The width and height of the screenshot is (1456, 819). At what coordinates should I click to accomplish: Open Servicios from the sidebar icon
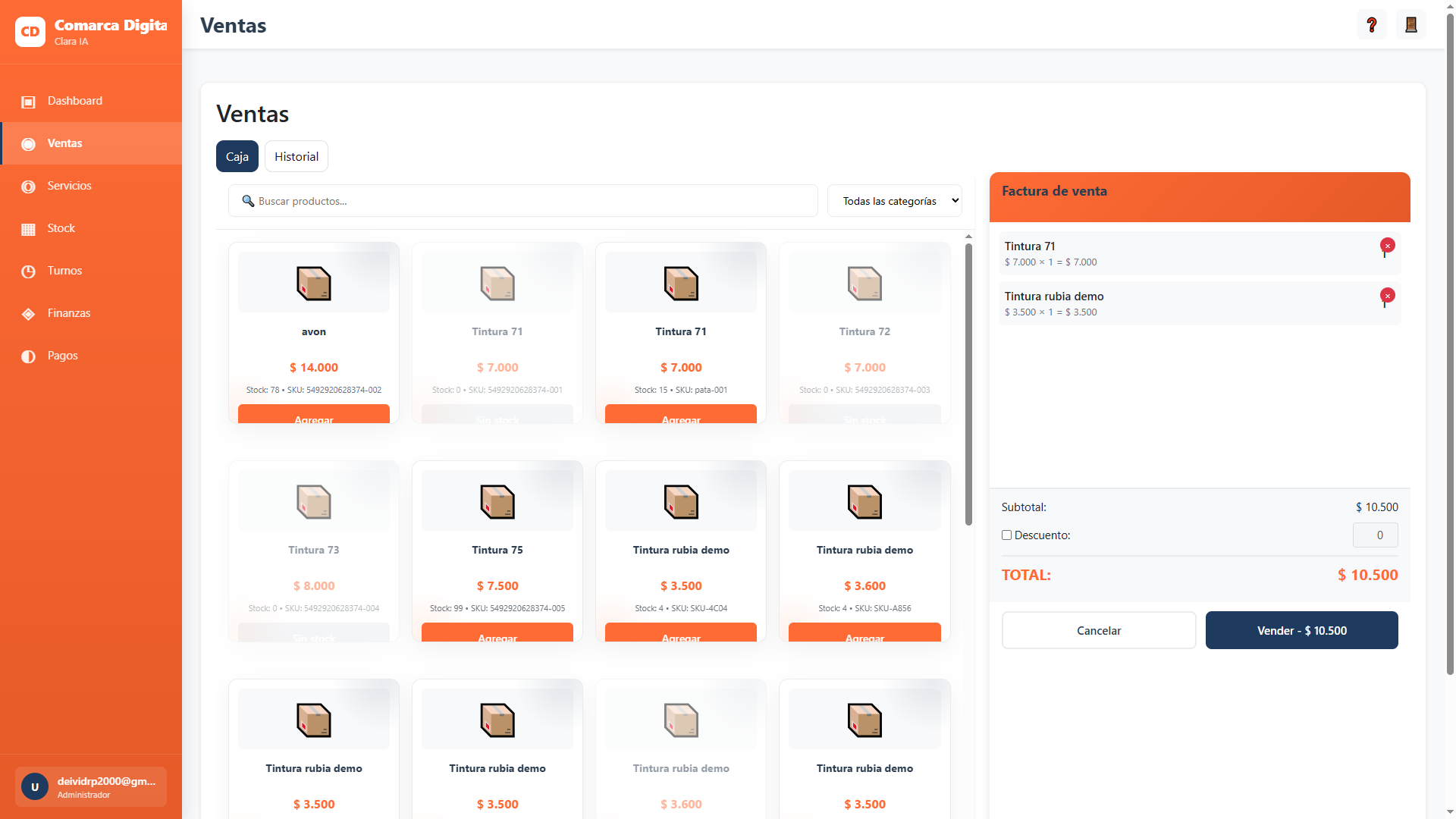pyautogui.click(x=28, y=187)
